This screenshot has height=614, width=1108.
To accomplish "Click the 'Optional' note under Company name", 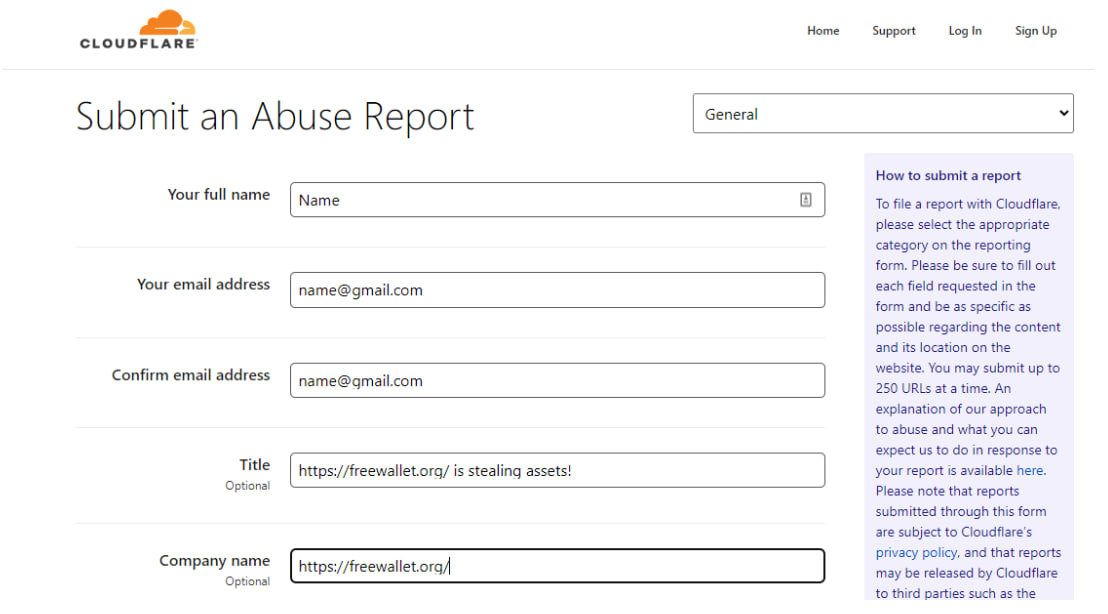I will 247,581.
